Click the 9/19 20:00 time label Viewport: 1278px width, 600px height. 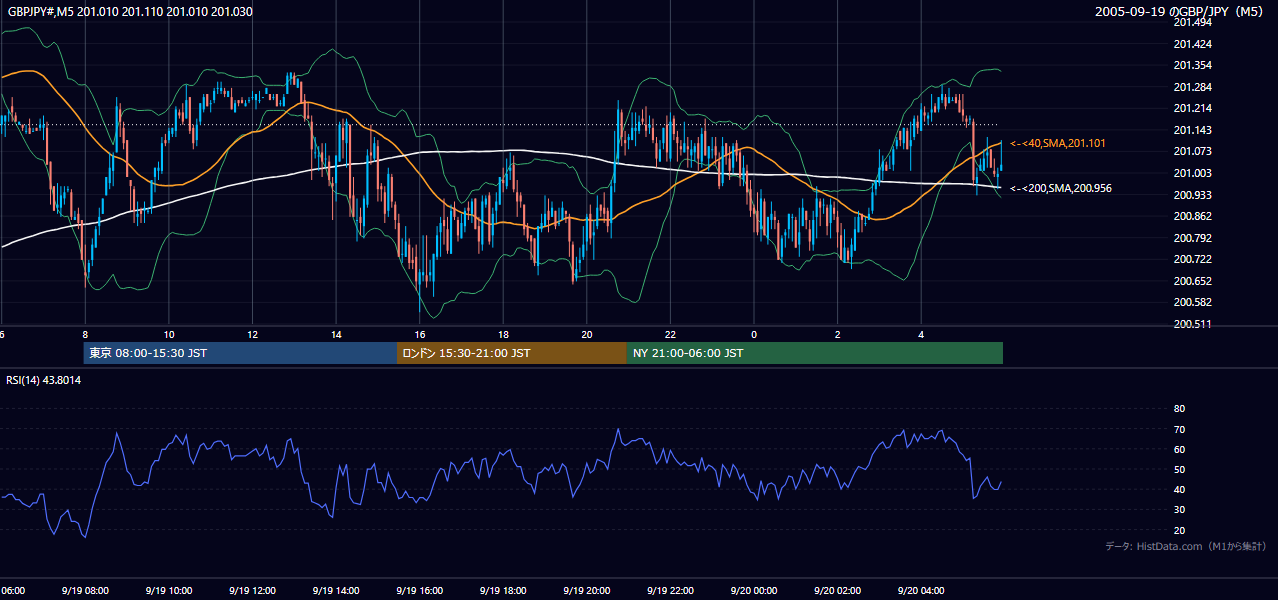587,591
